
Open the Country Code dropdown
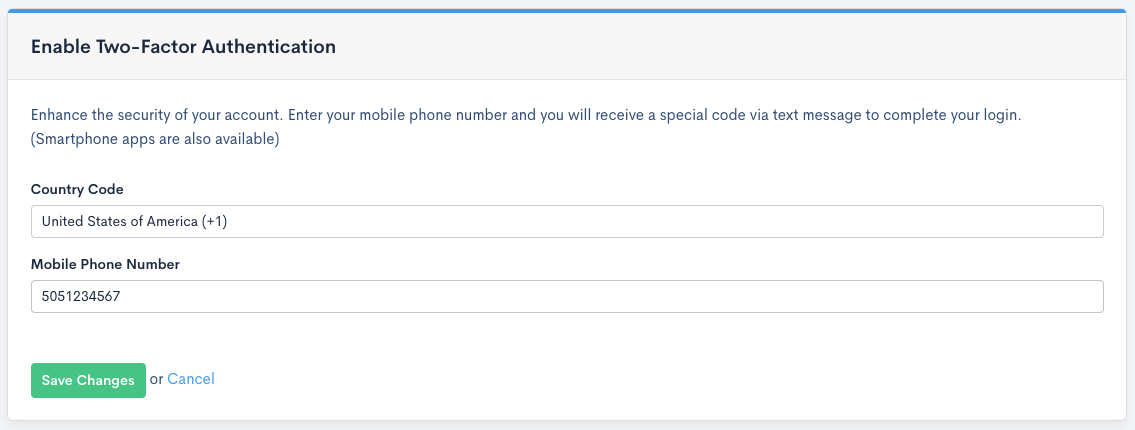pyautogui.click(x=566, y=222)
